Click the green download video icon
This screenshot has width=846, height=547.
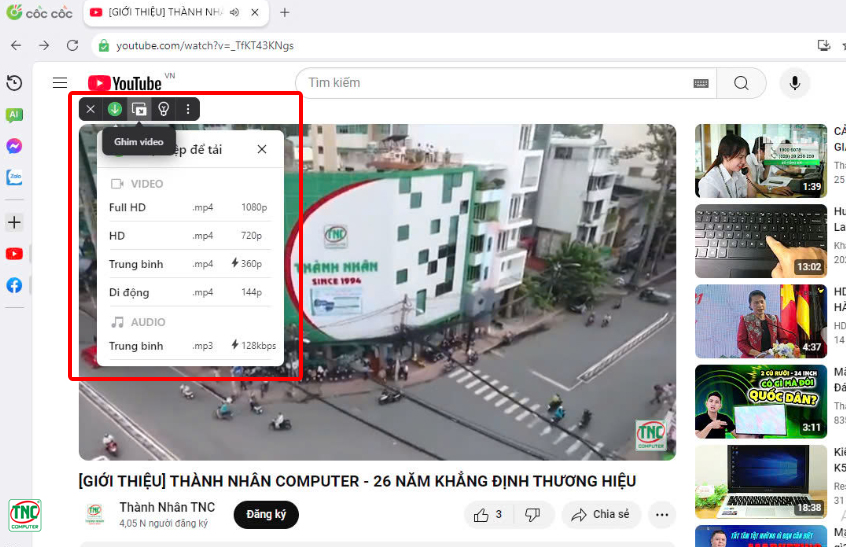tap(115, 110)
